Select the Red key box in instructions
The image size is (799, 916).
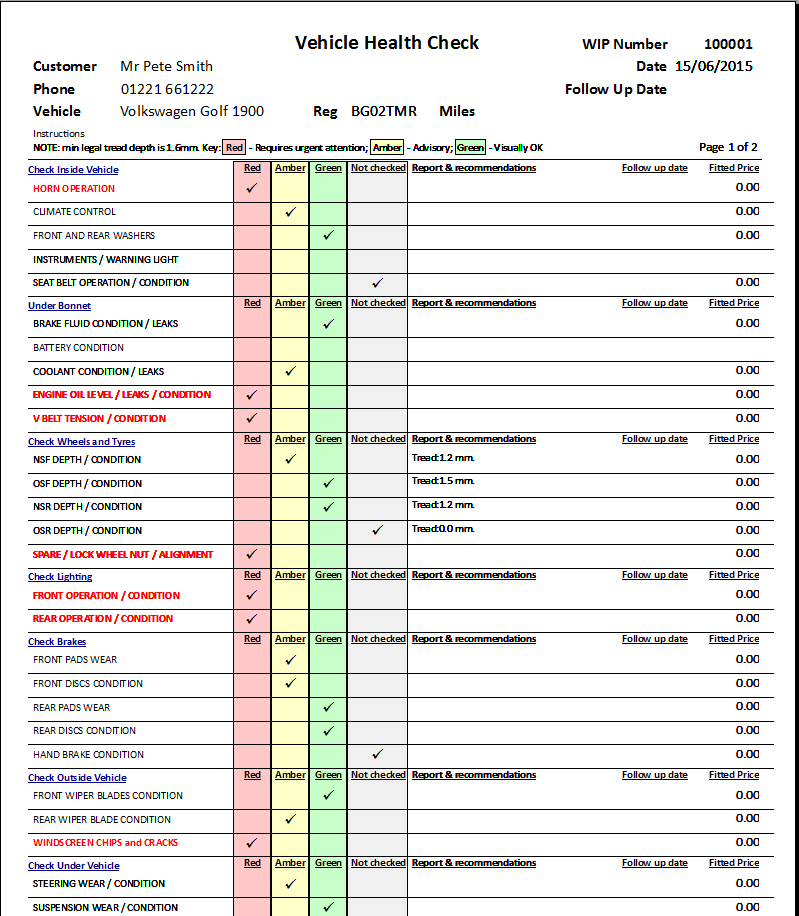click(234, 147)
